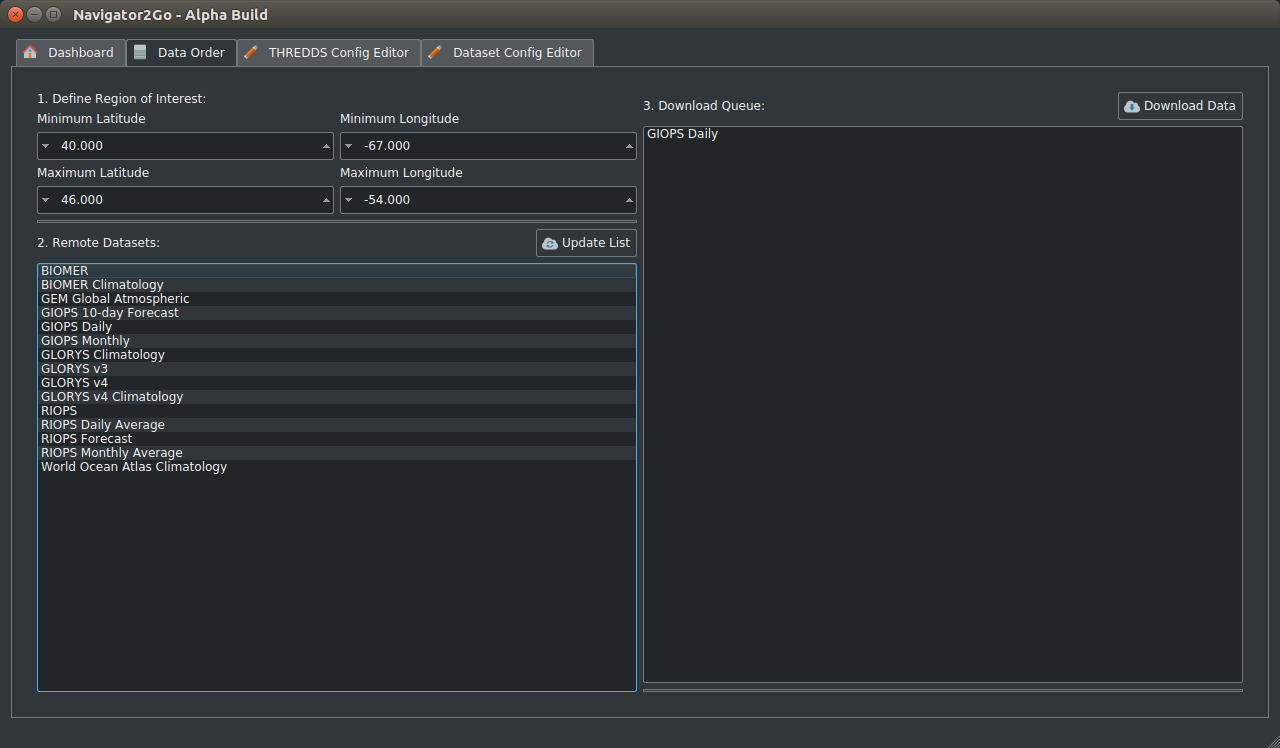
Task: Select RIOPS Forecast dataset
Action: coord(337,439)
